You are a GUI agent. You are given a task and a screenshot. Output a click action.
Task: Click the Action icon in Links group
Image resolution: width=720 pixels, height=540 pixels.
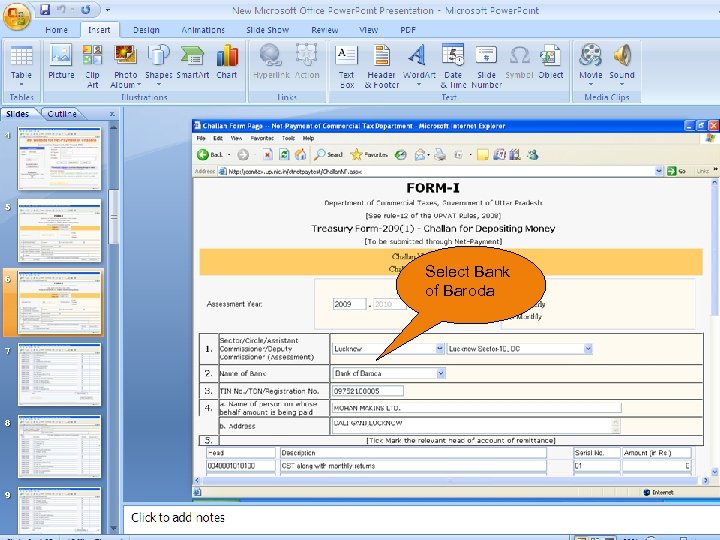coord(307,62)
